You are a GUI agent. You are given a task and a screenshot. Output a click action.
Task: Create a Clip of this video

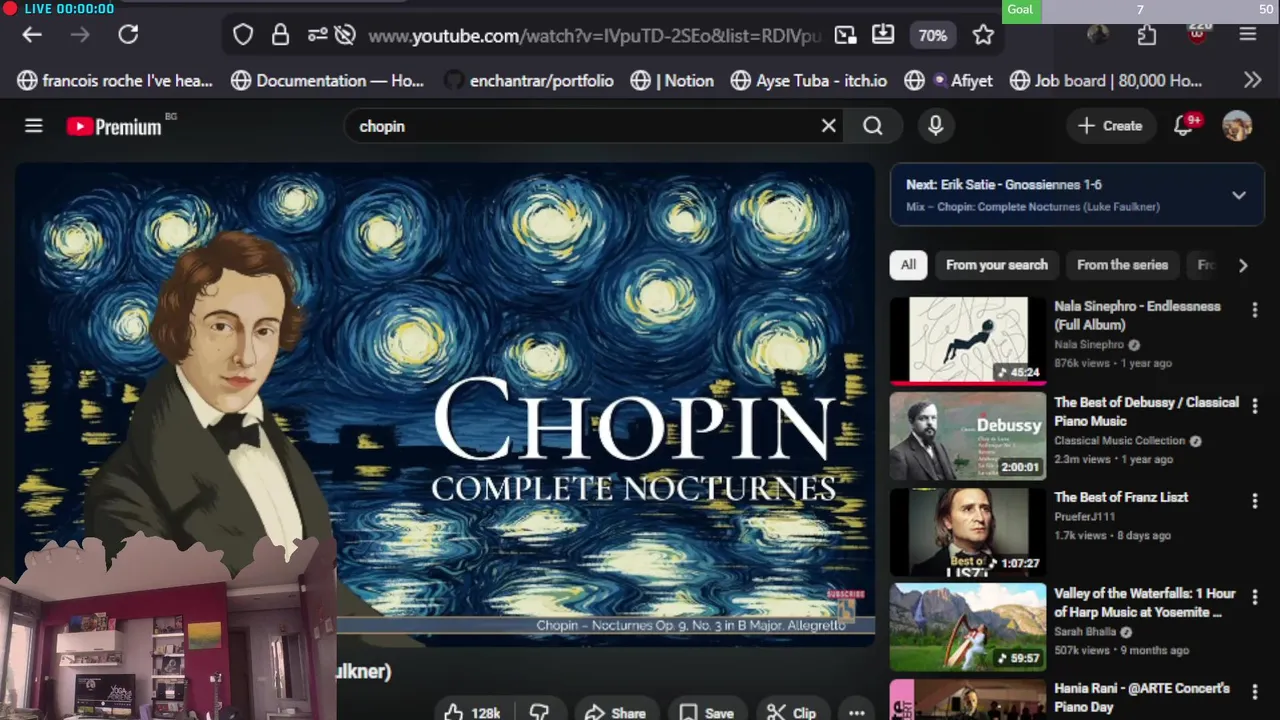(791, 712)
